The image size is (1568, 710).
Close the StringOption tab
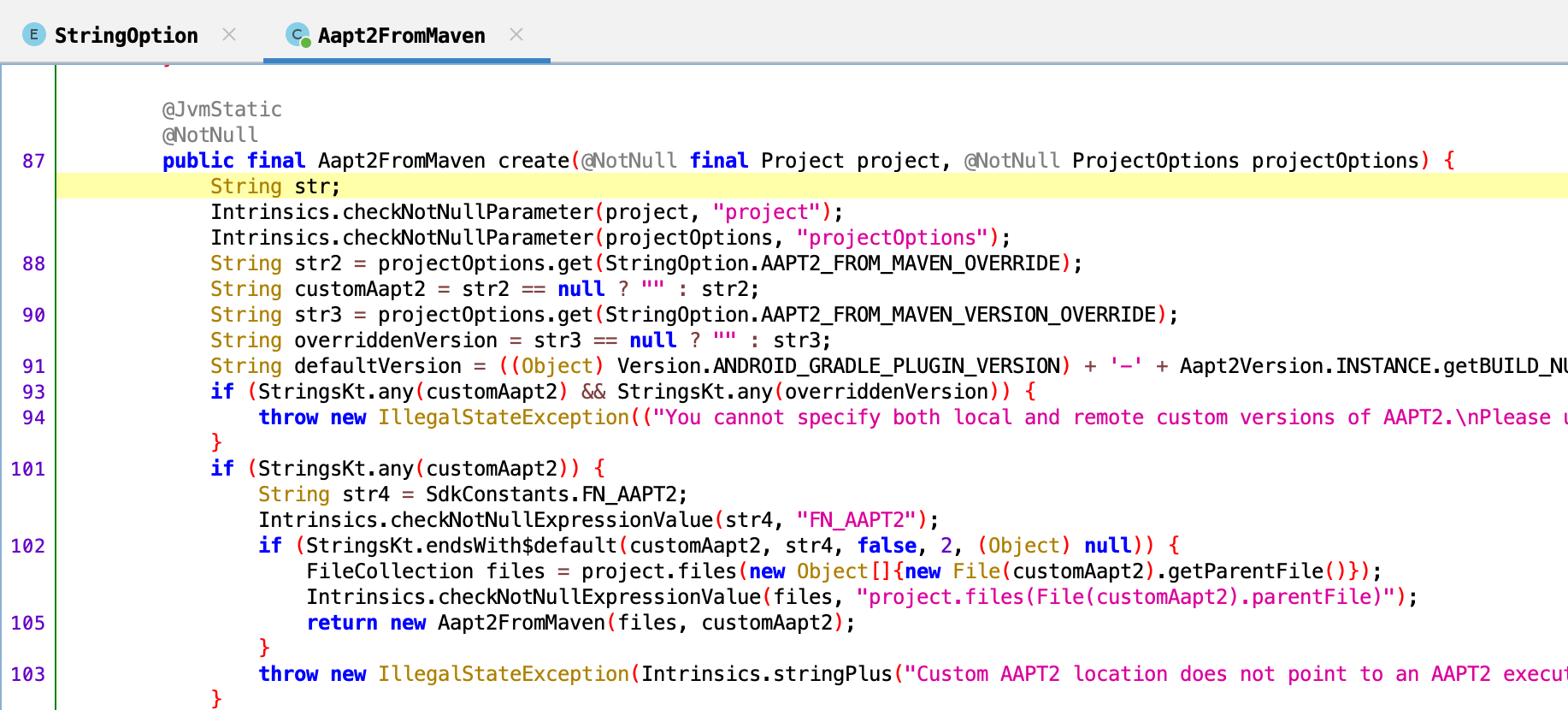pos(229,34)
